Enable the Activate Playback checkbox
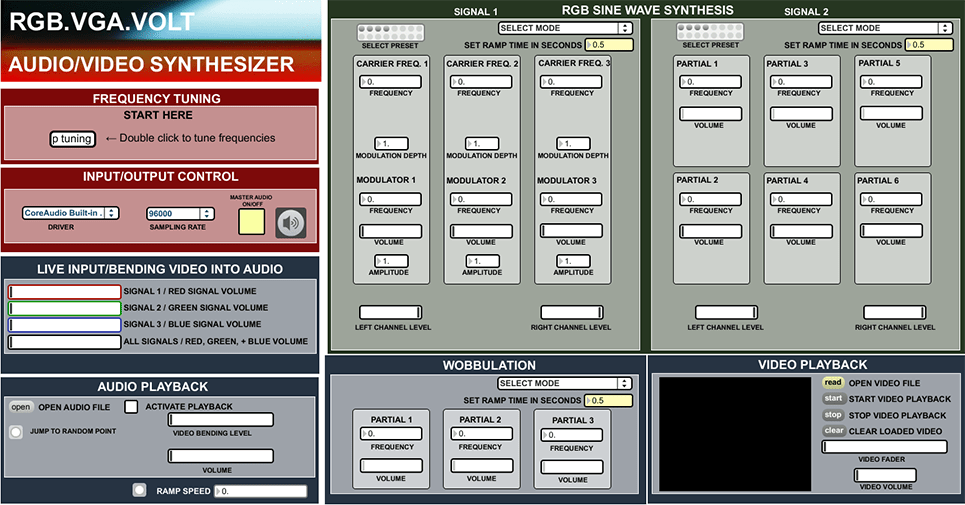This screenshot has height=505, width=965. (x=131, y=407)
